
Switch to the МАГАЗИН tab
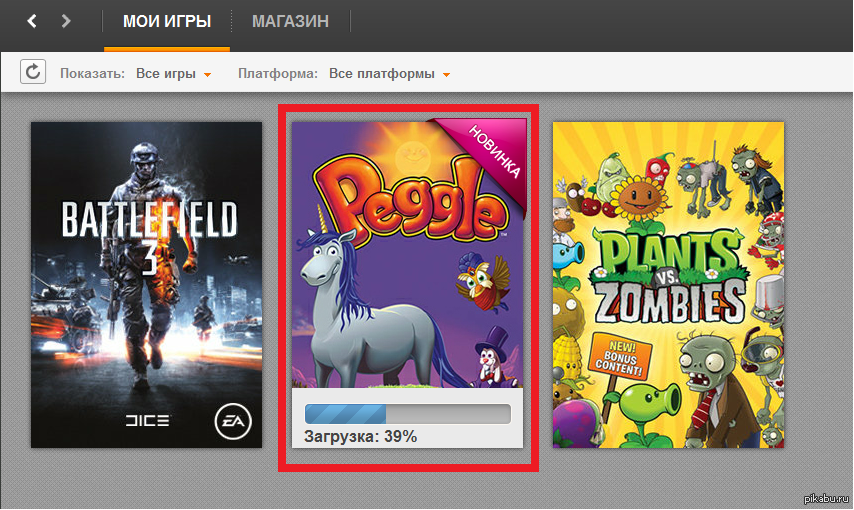click(x=290, y=21)
